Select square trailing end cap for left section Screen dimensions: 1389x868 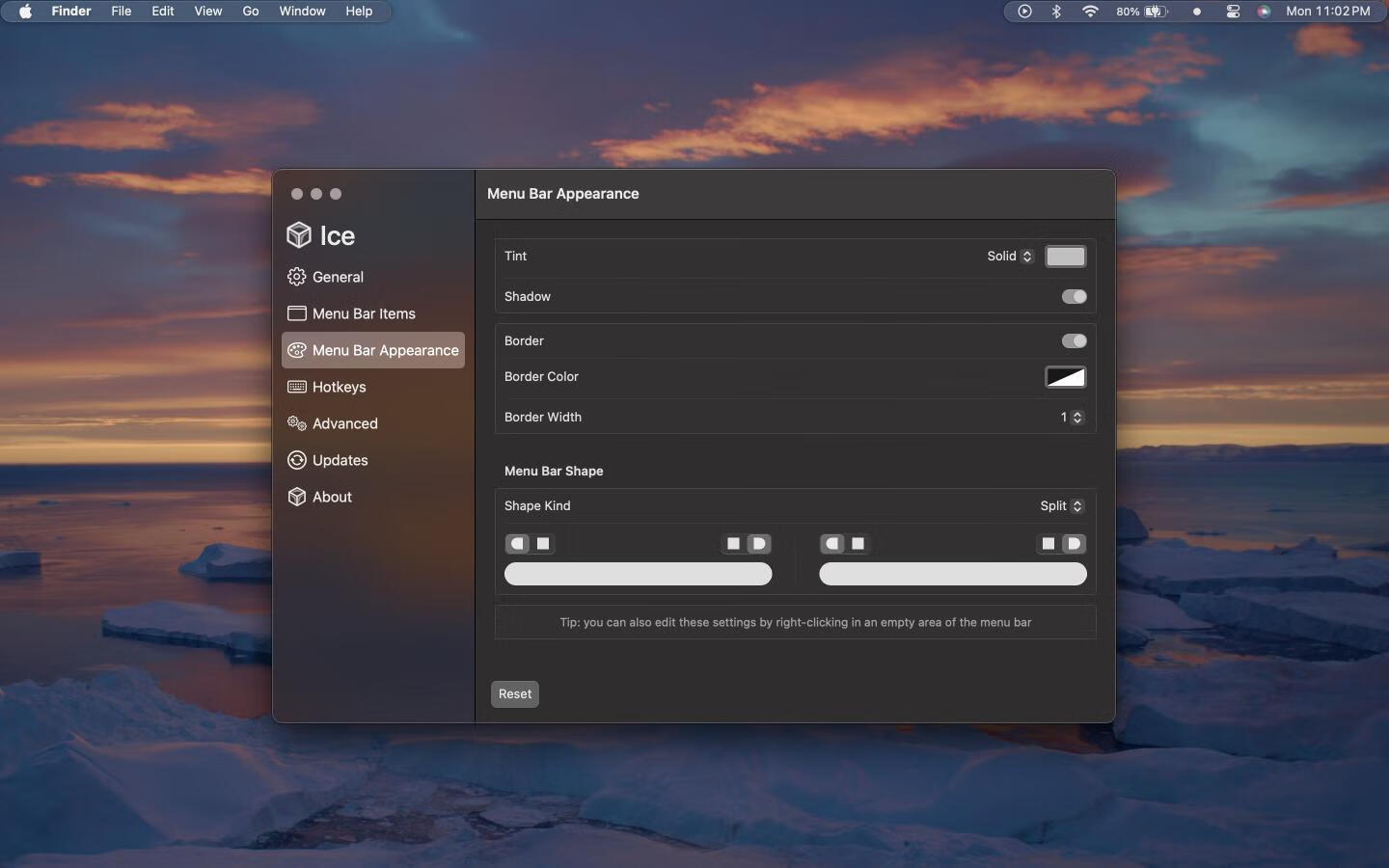click(x=733, y=544)
